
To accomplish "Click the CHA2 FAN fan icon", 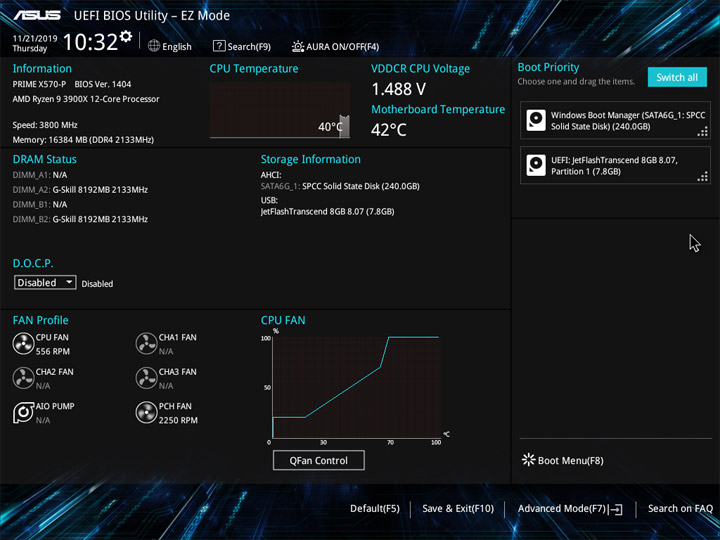I will pos(23,378).
